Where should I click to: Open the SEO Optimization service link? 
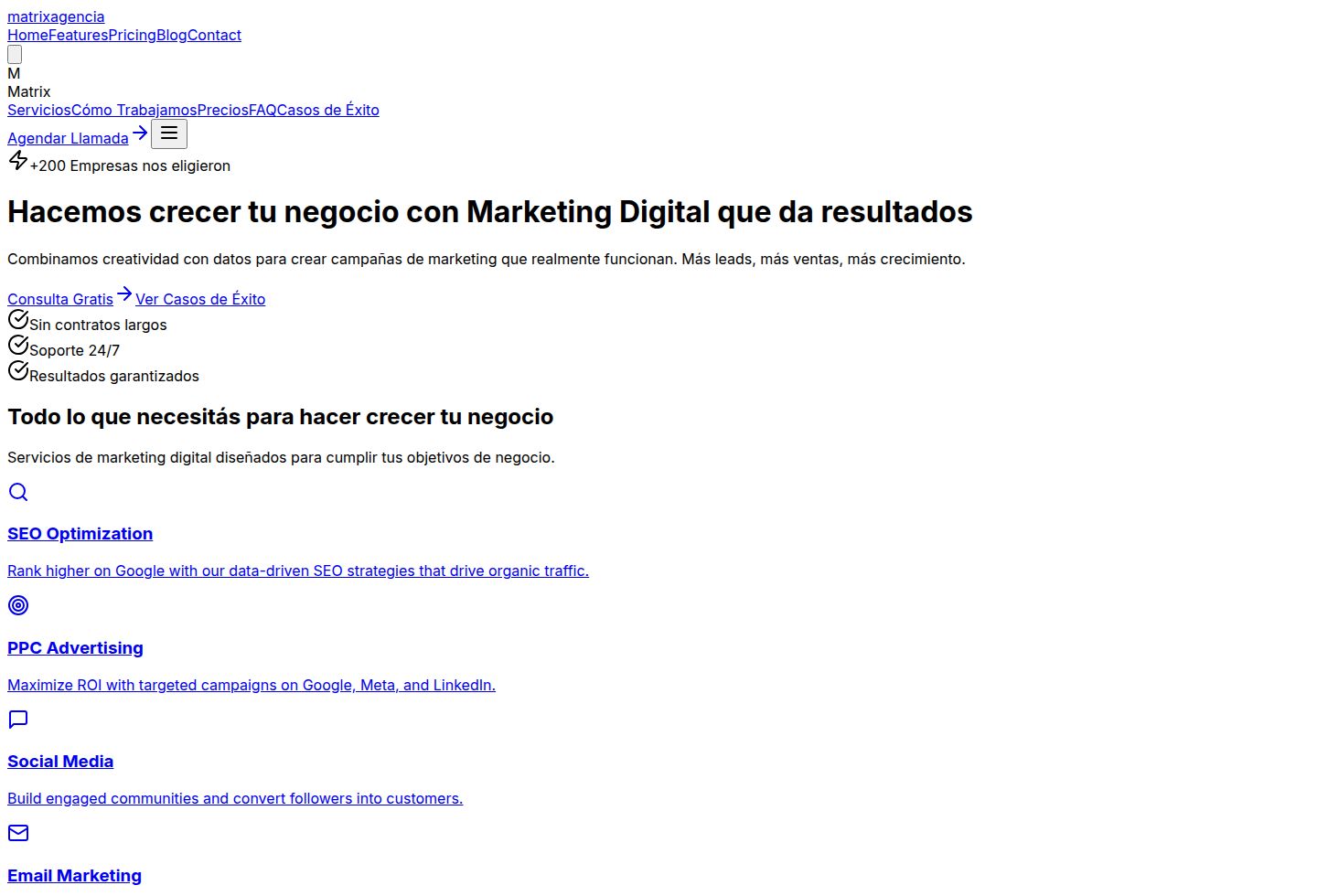click(x=80, y=533)
